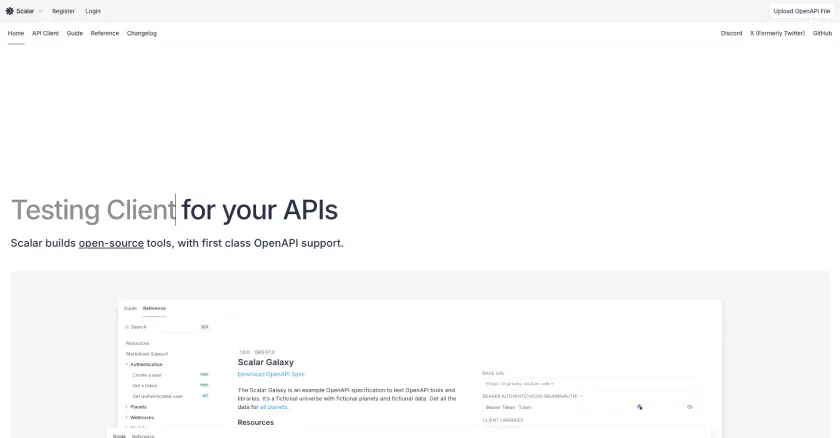Follow the 'all planets' link
840x438 pixels.
[x=274, y=407]
